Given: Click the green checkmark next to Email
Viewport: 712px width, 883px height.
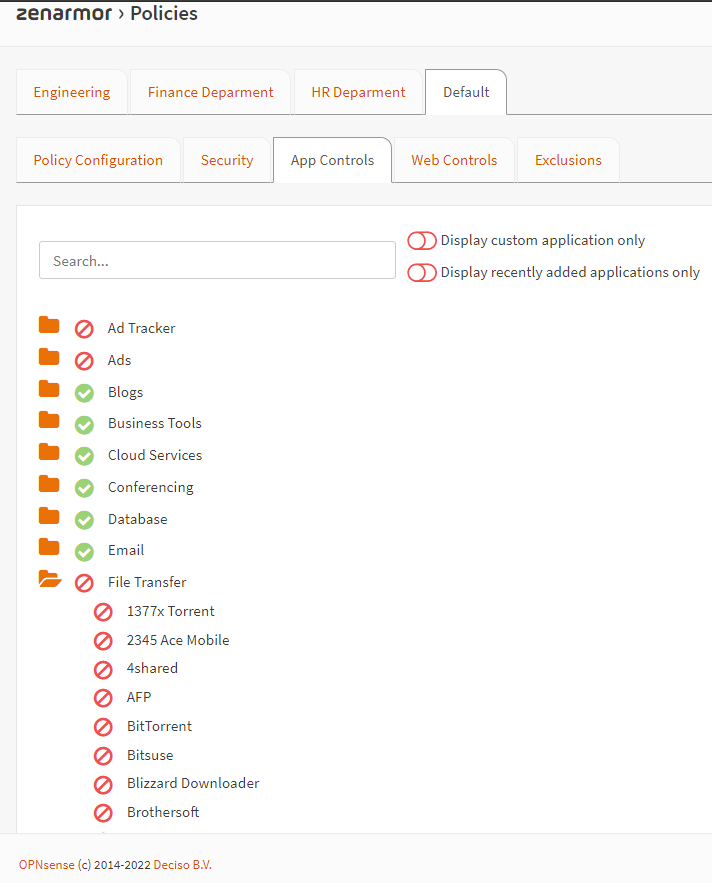Looking at the screenshot, I should [x=84, y=550].
